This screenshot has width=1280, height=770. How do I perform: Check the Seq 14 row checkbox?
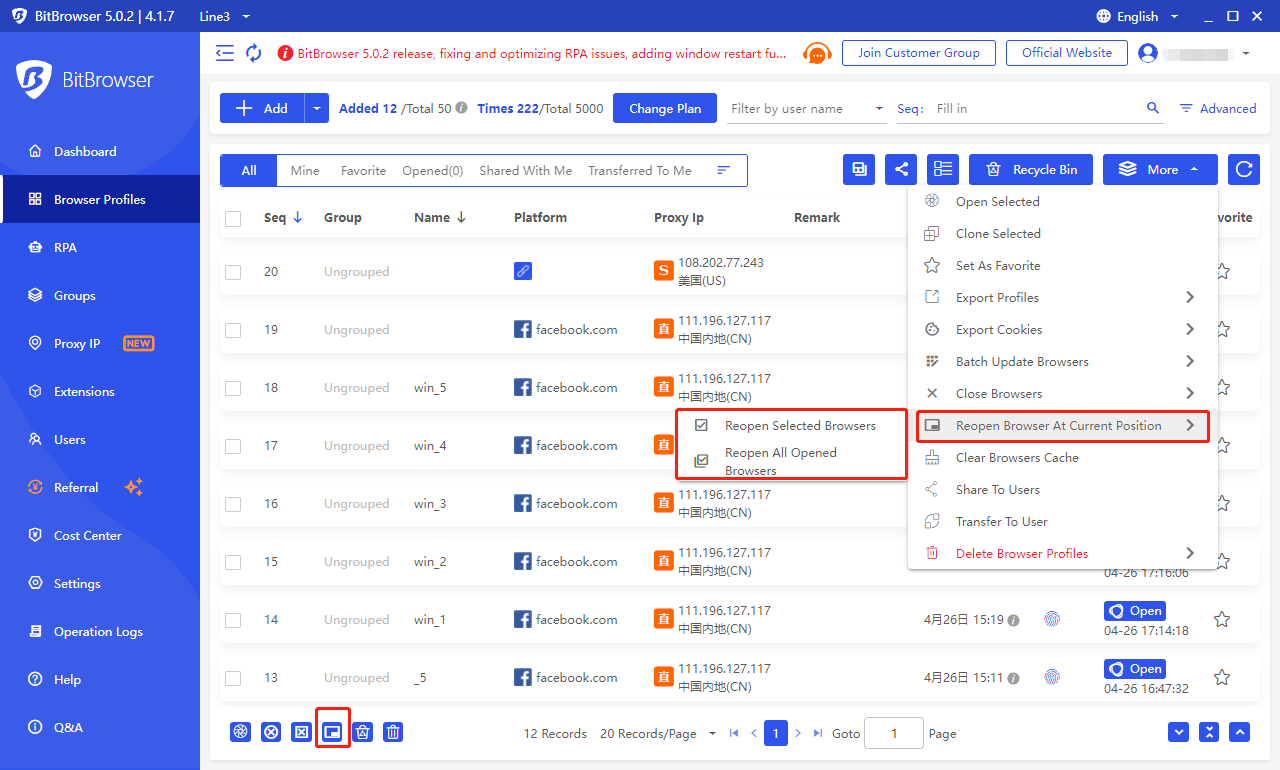[x=233, y=620]
